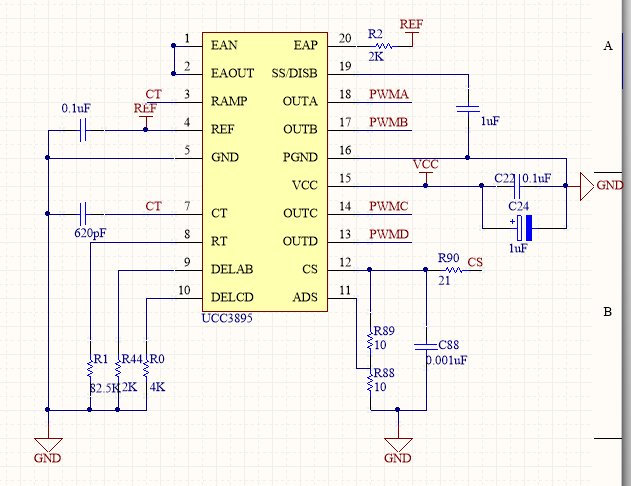Select the 0.001uF value of C88

pyautogui.click(x=447, y=360)
